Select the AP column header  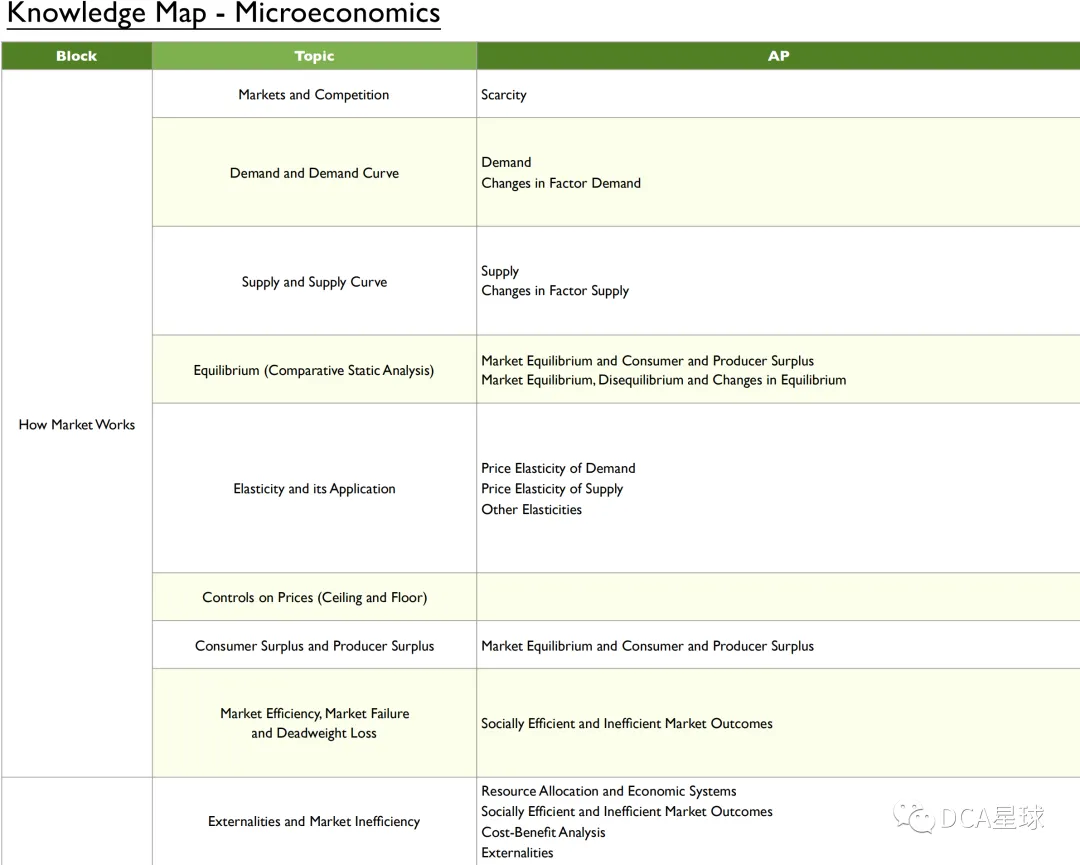pos(778,56)
